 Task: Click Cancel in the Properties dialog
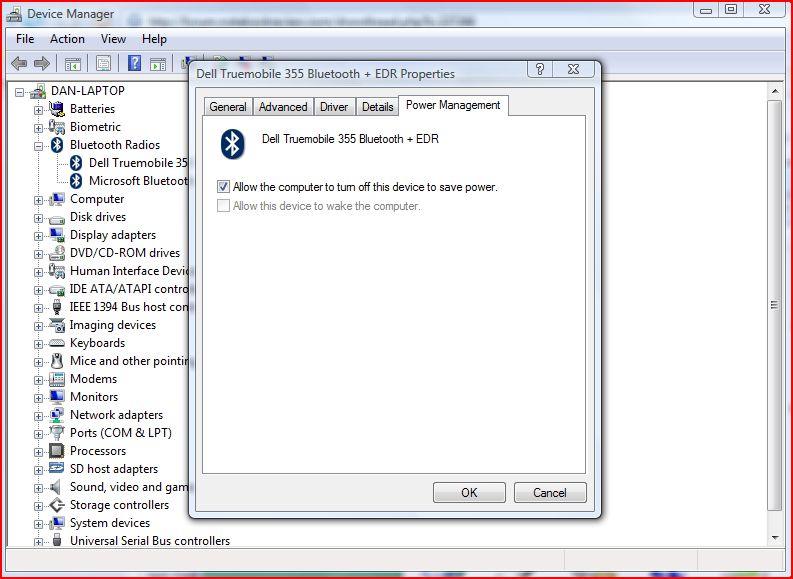(550, 493)
